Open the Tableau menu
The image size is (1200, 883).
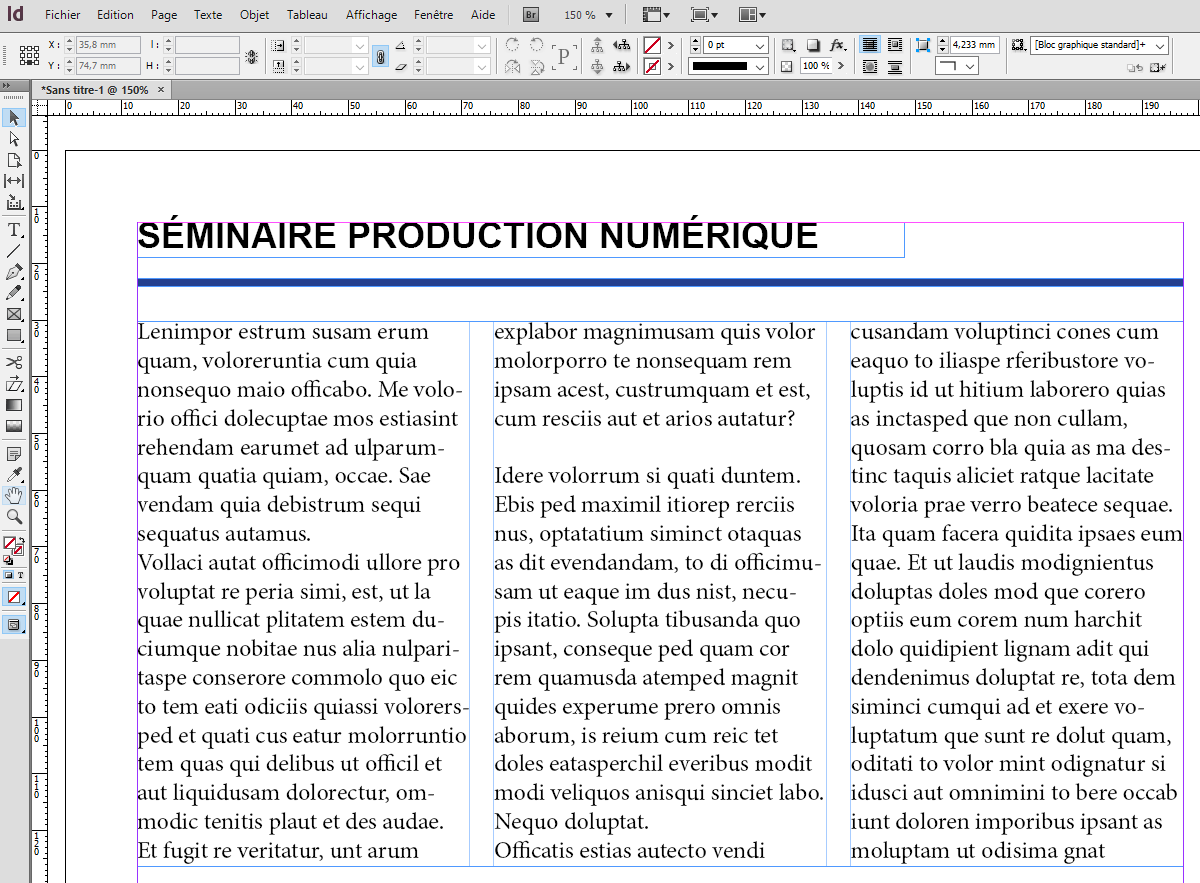point(306,15)
